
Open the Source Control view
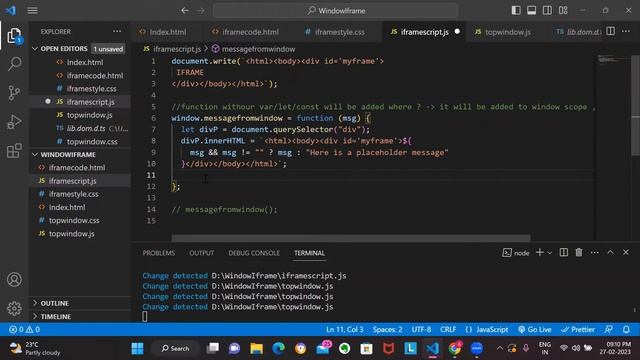tap(14, 93)
